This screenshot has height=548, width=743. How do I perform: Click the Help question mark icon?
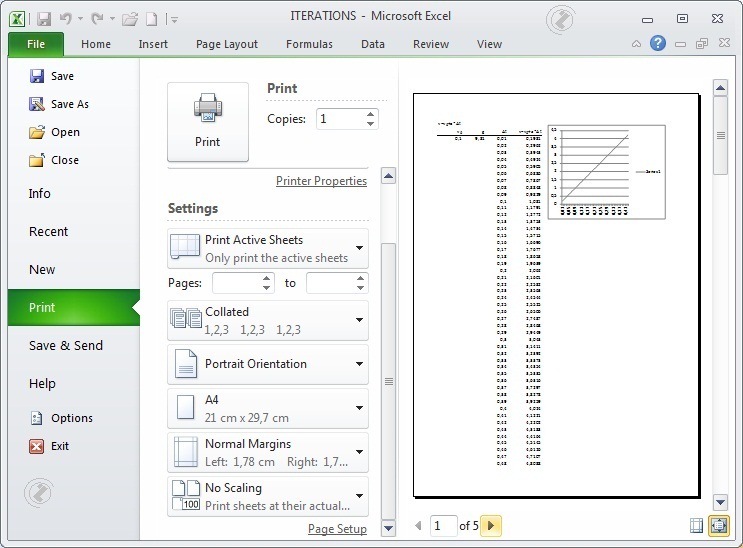pyautogui.click(x=657, y=44)
